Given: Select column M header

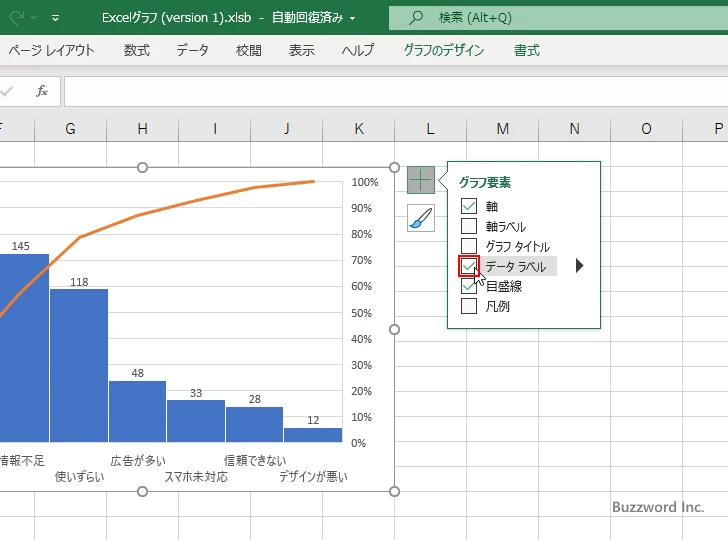Looking at the screenshot, I should 502,129.
